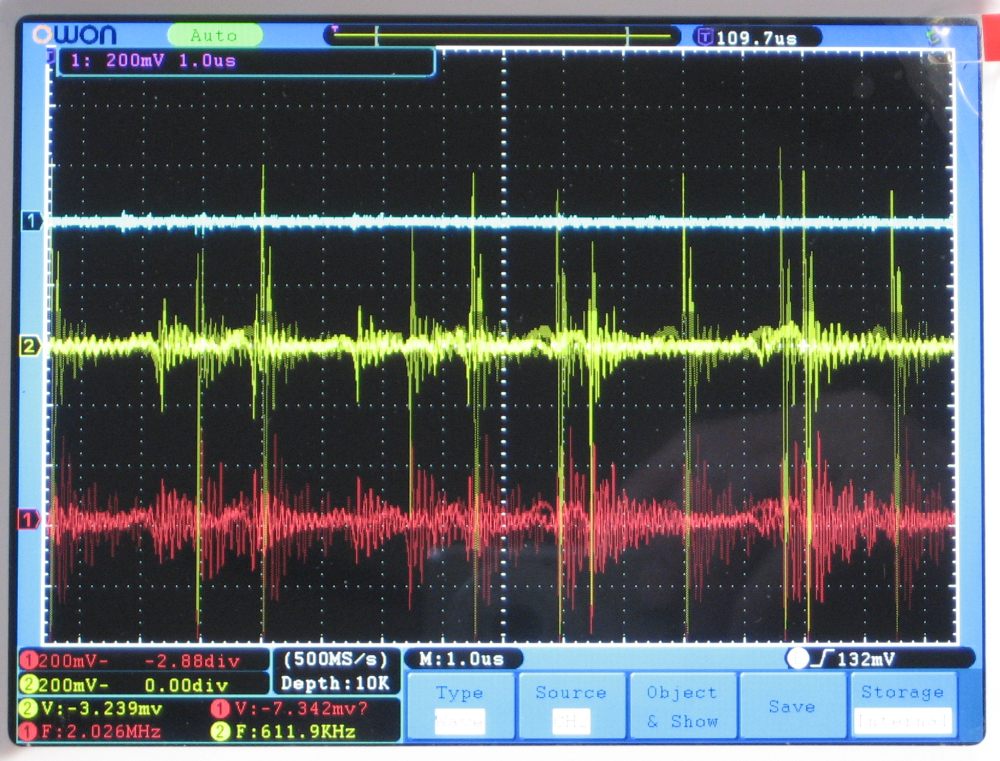
Task: Click the blue channel 1 ground marker
Action: (x=32, y=221)
